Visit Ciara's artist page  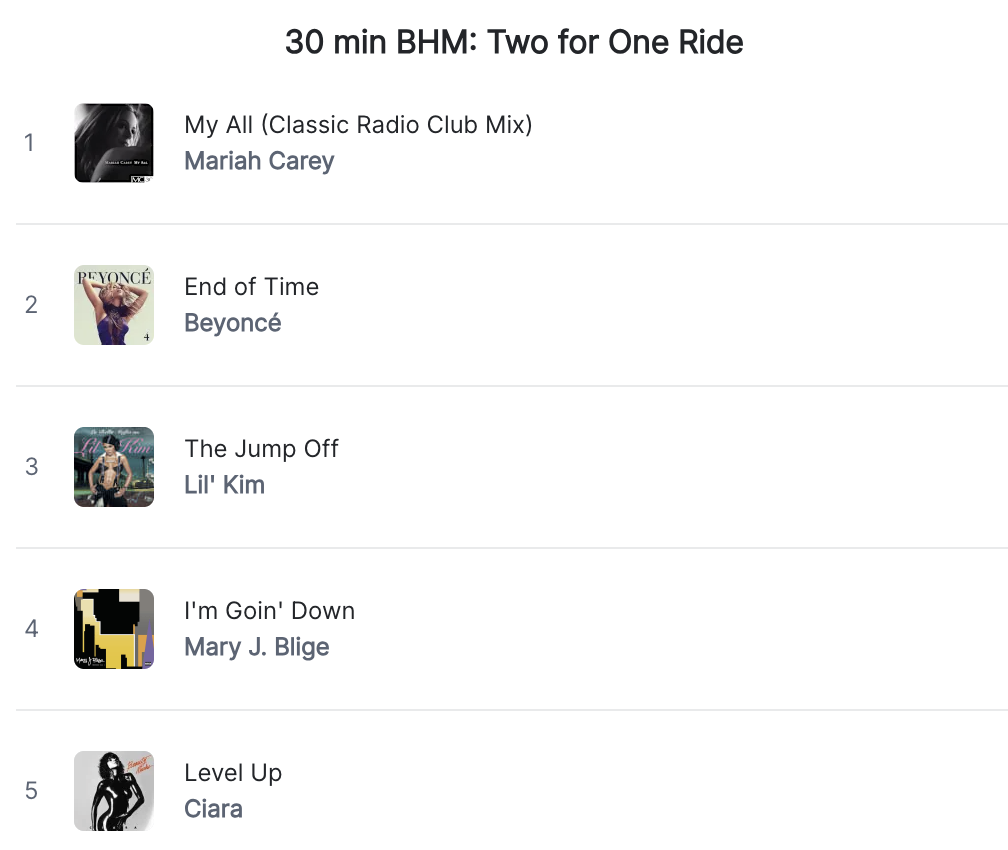click(x=213, y=808)
